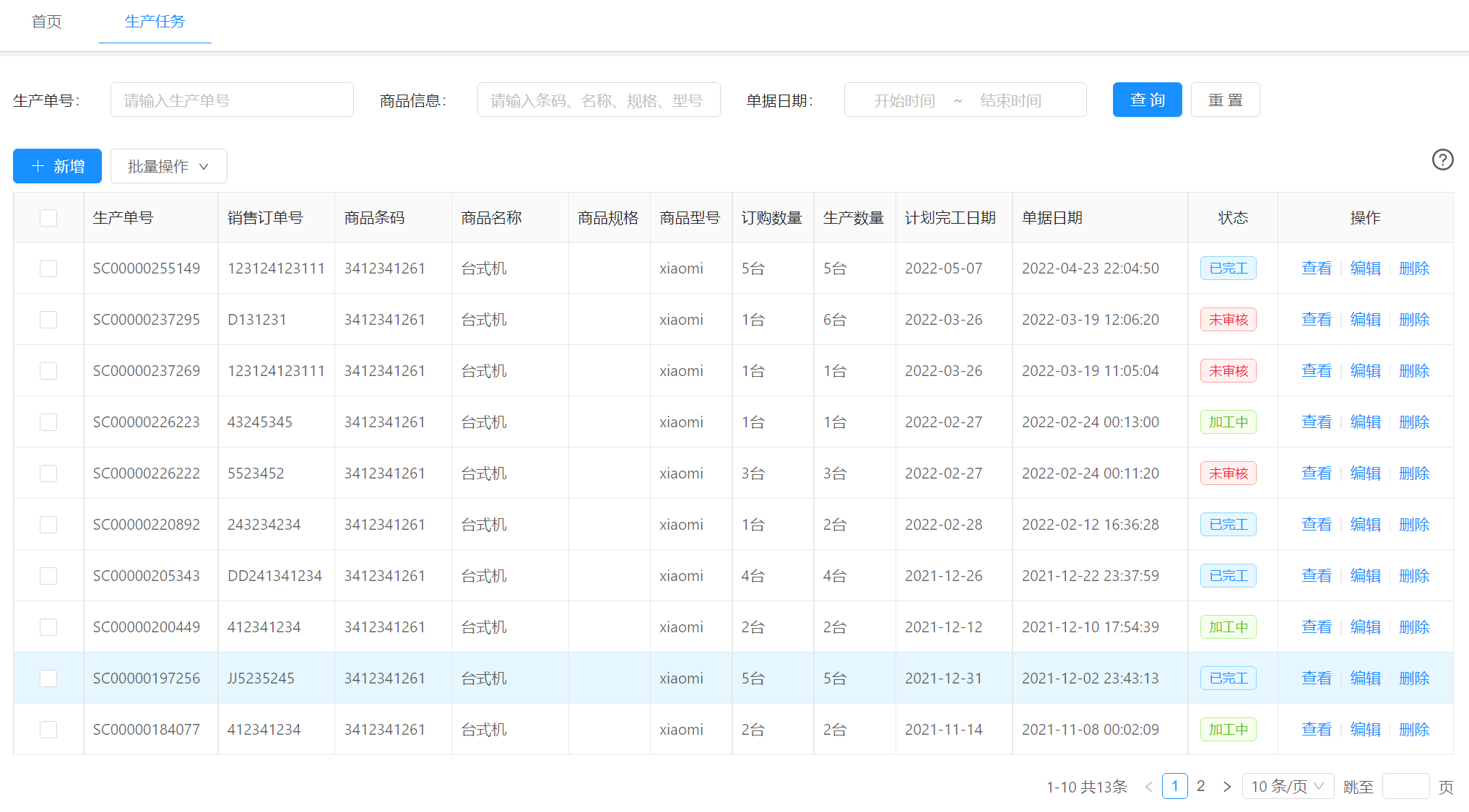This screenshot has width=1469, height=812.
Task: Click 加工中 status tag of SC00000226223
Action: point(1228,422)
